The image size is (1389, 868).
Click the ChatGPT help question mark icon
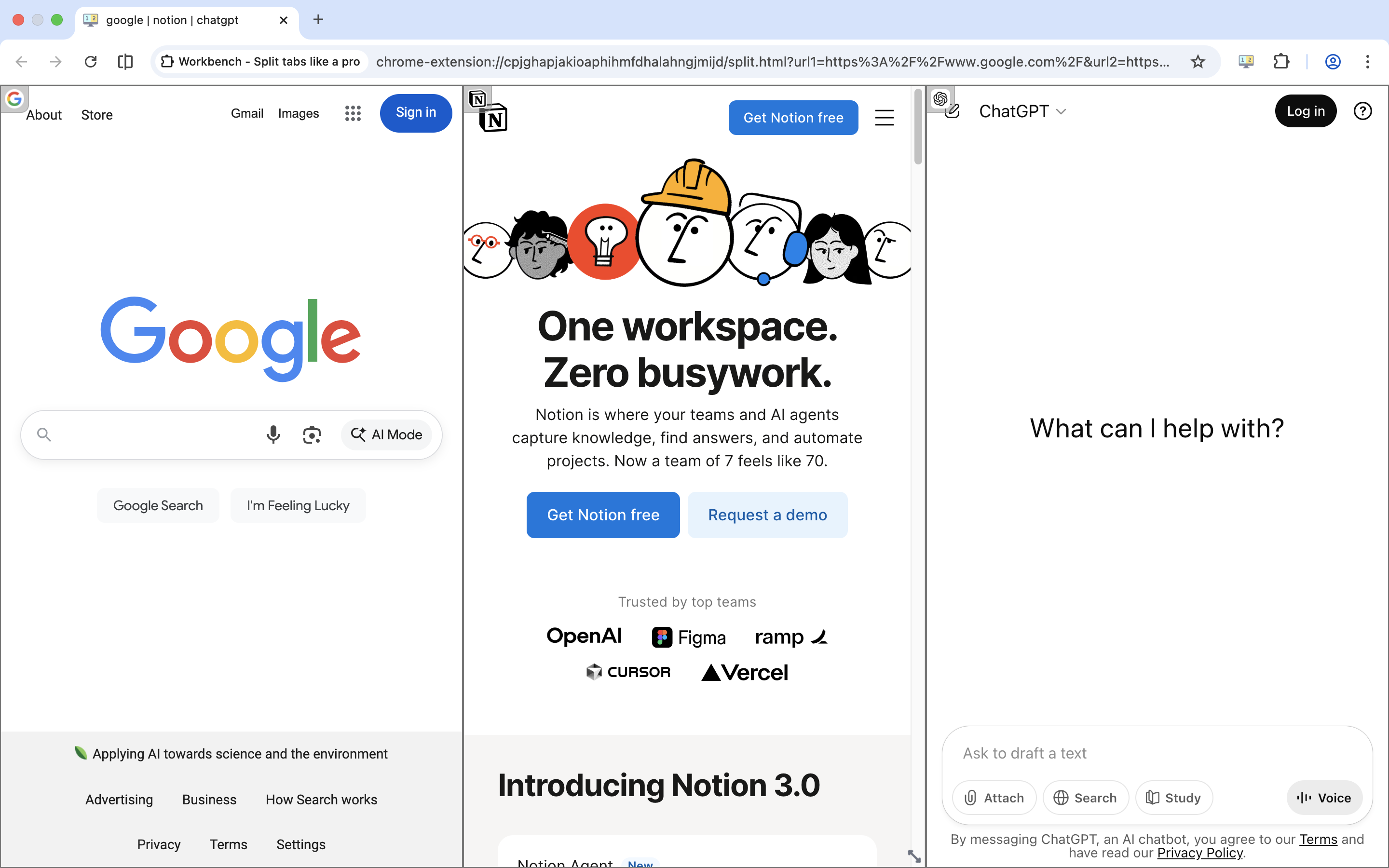click(x=1362, y=111)
